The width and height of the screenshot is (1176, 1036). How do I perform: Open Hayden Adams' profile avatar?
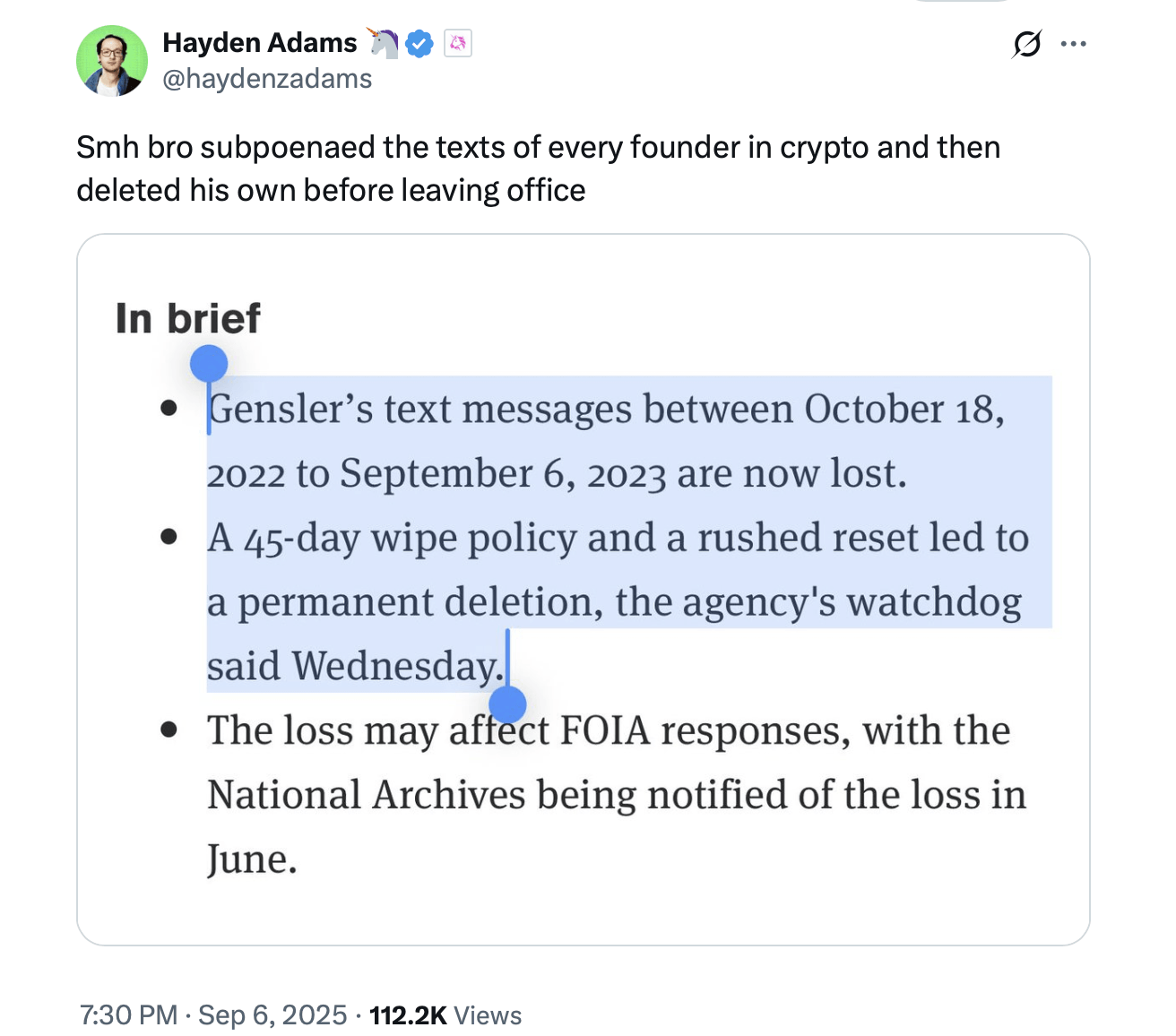pos(112,61)
